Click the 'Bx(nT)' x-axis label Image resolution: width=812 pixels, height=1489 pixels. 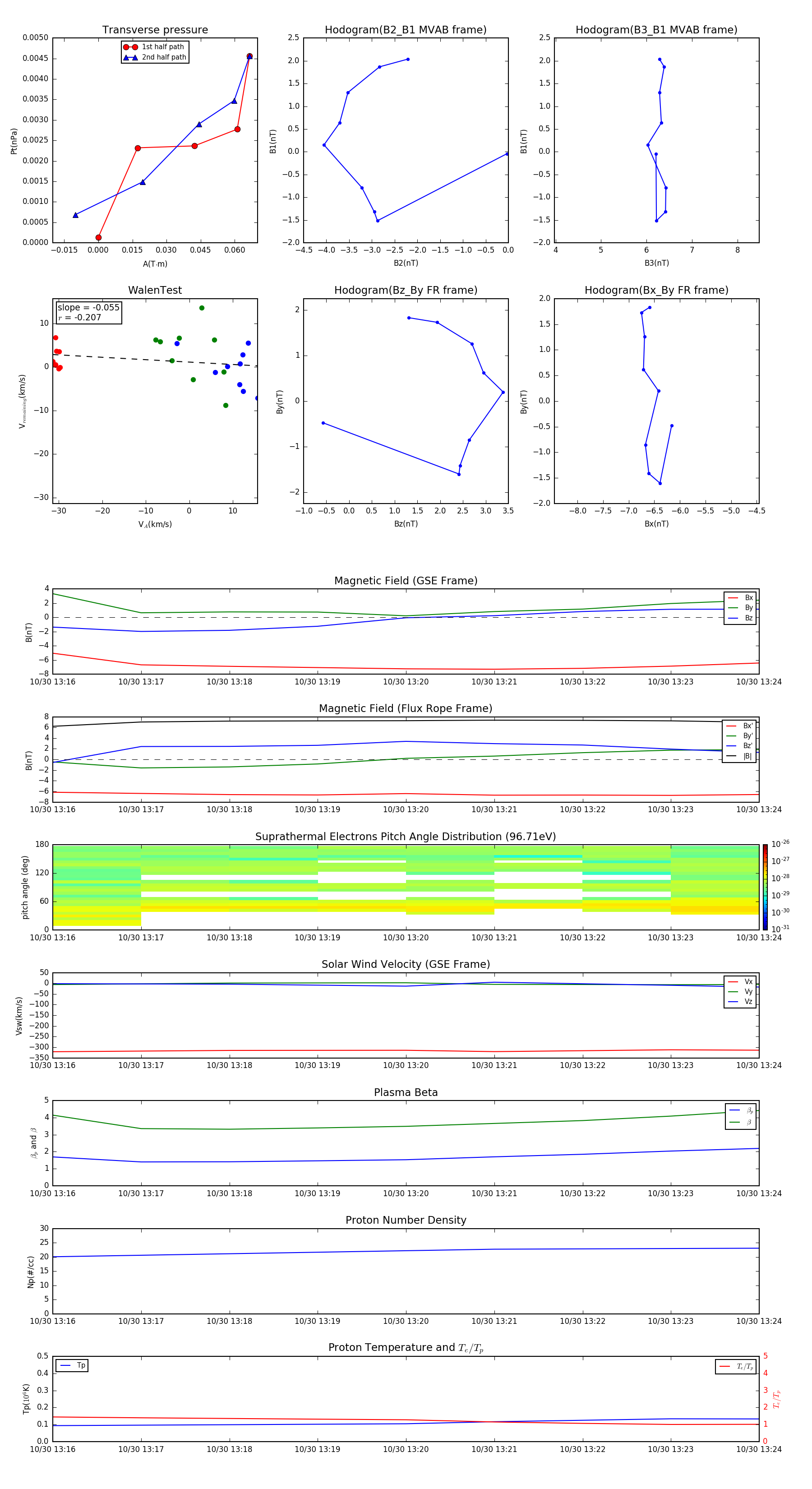(656, 524)
